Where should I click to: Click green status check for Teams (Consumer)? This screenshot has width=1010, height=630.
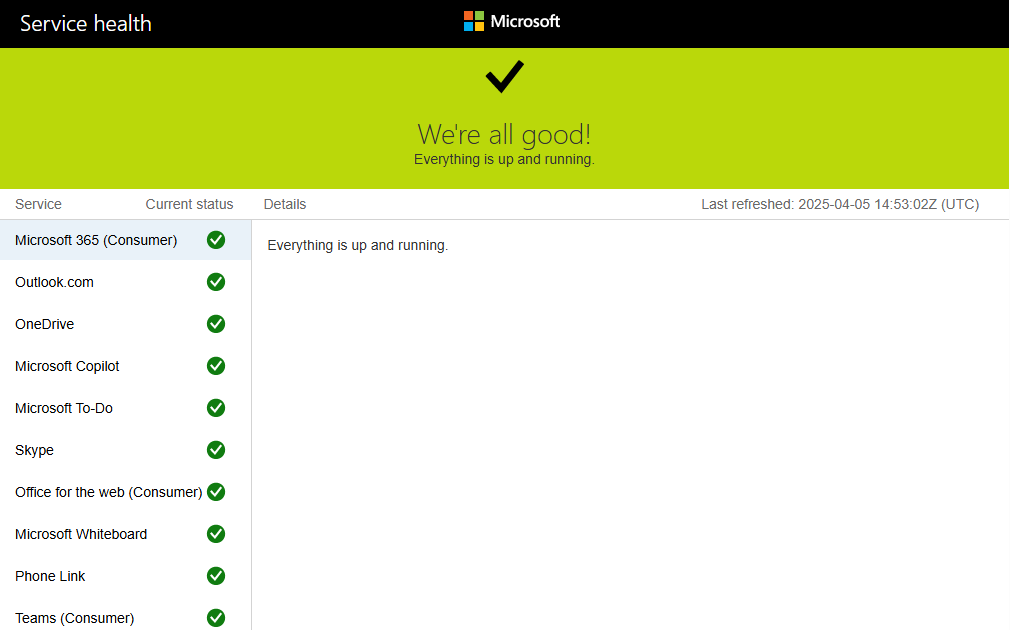(216, 618)
